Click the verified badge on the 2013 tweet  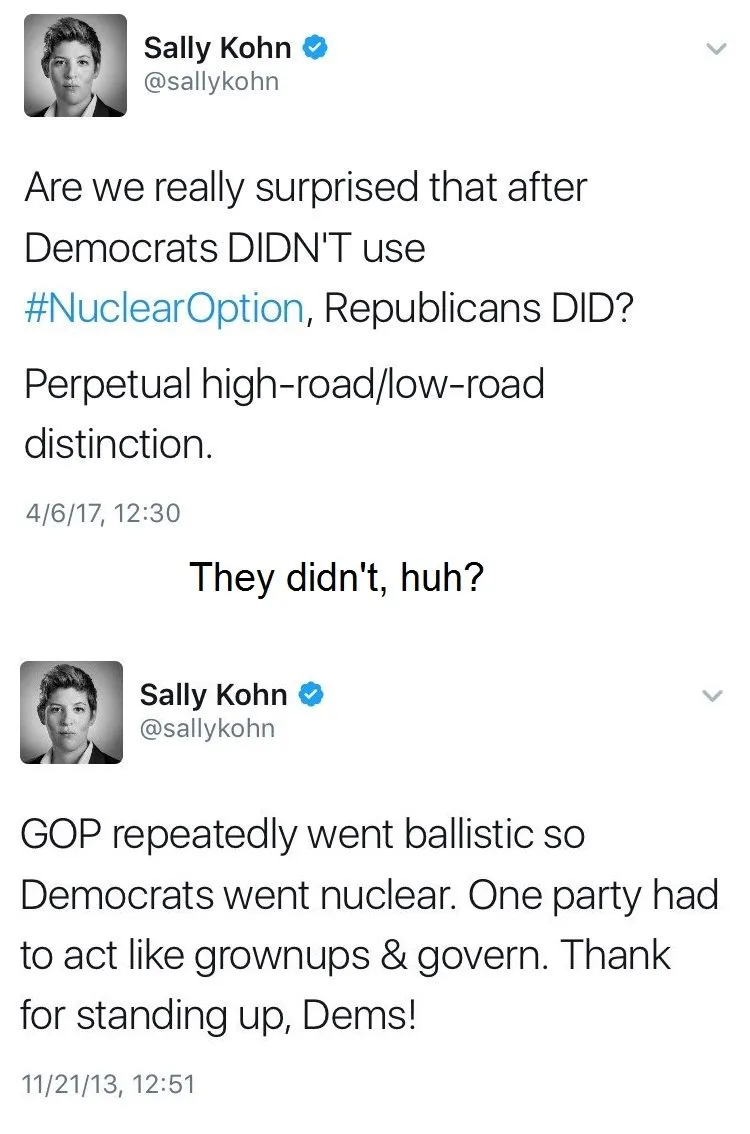[312, 694]
